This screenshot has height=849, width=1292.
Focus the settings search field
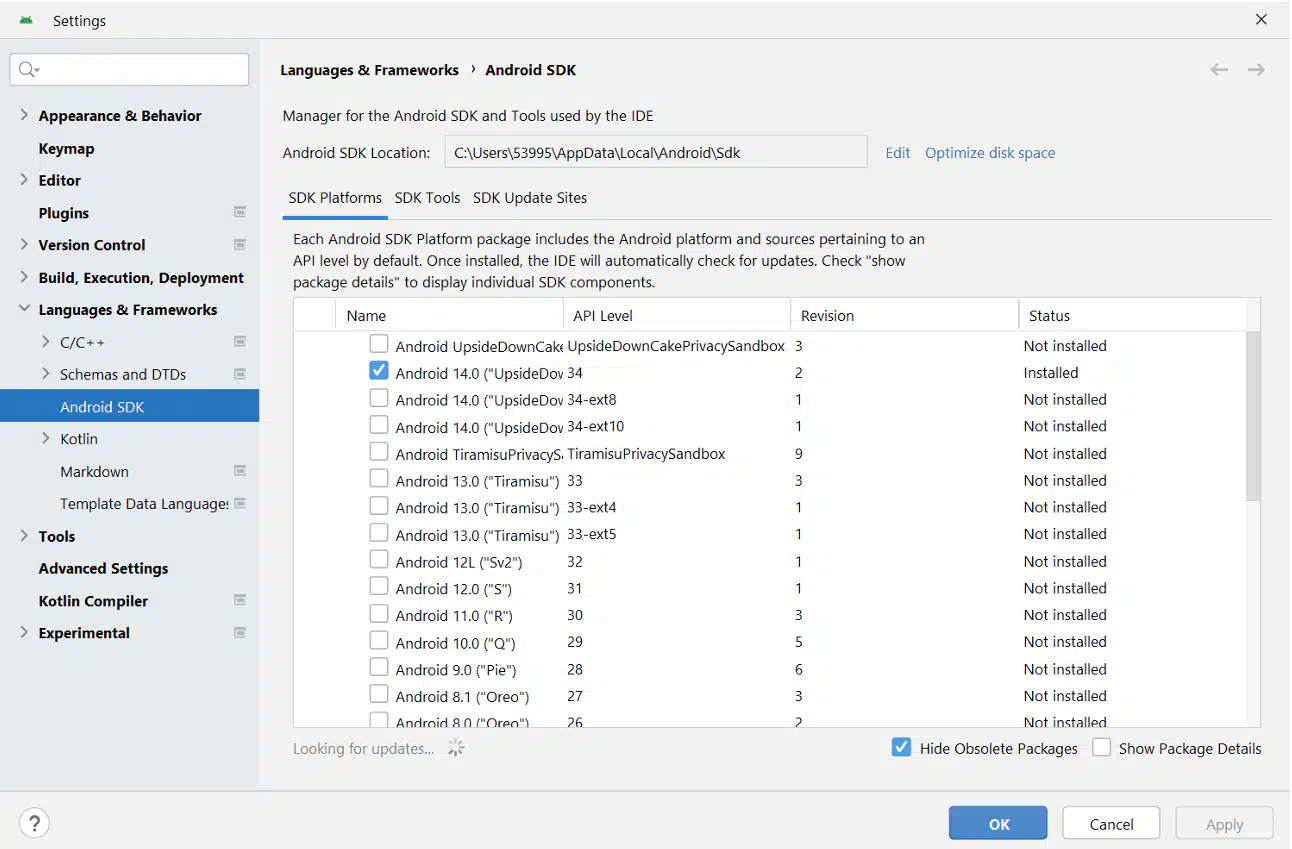point(129,69)
